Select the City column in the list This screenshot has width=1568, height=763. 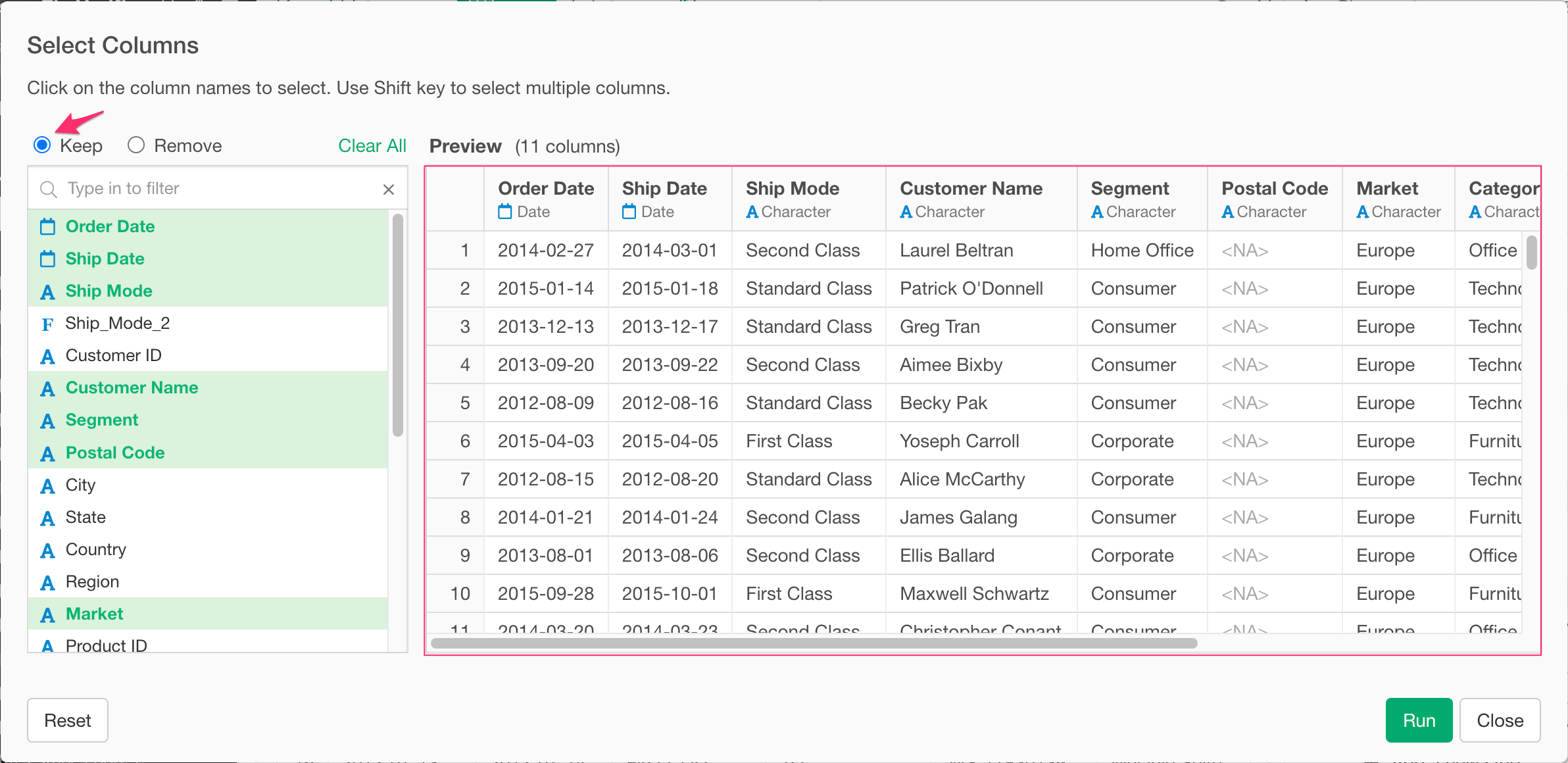click(x=80, y=485)
